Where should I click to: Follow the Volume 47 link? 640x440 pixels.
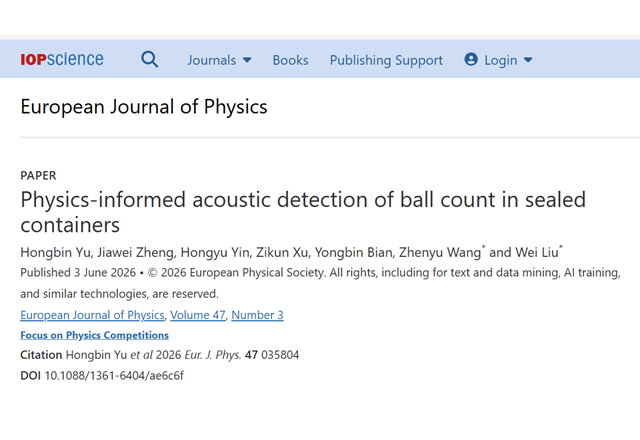click(198, 315)
